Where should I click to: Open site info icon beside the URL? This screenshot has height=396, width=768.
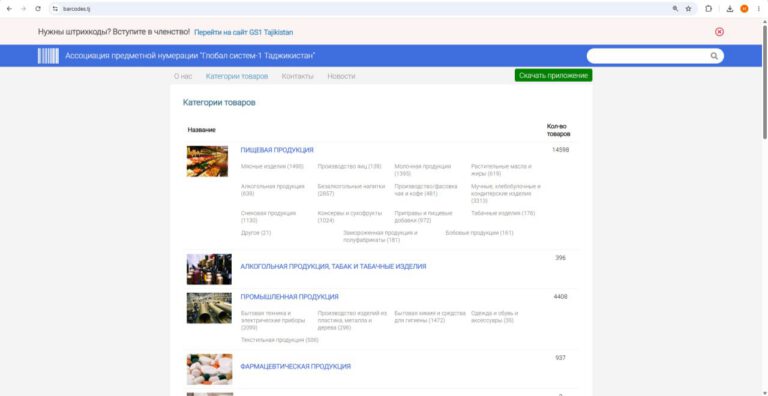(x=55, y=9)
